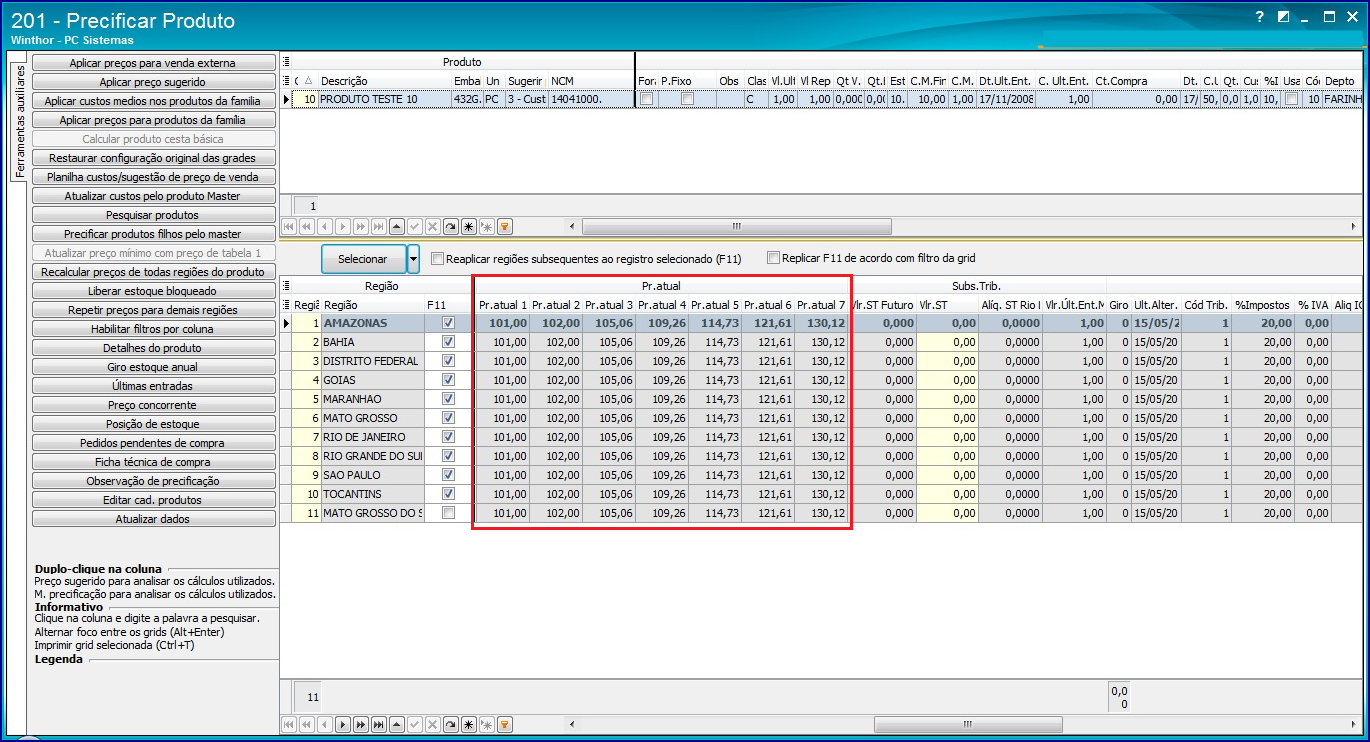Toggle F11 checkbox for AMAZONAS region

coord(448,323)
